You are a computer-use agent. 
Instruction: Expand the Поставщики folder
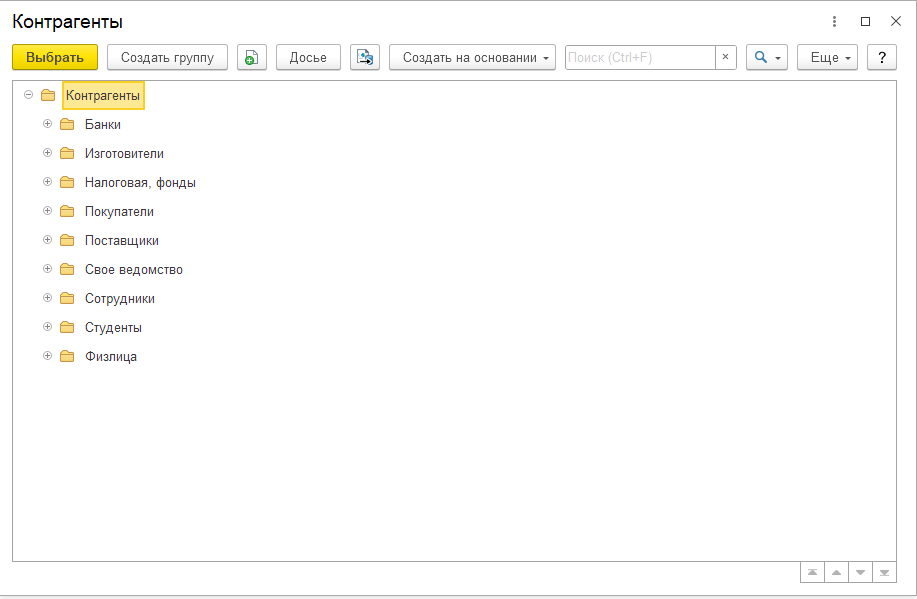coord(48,239)
